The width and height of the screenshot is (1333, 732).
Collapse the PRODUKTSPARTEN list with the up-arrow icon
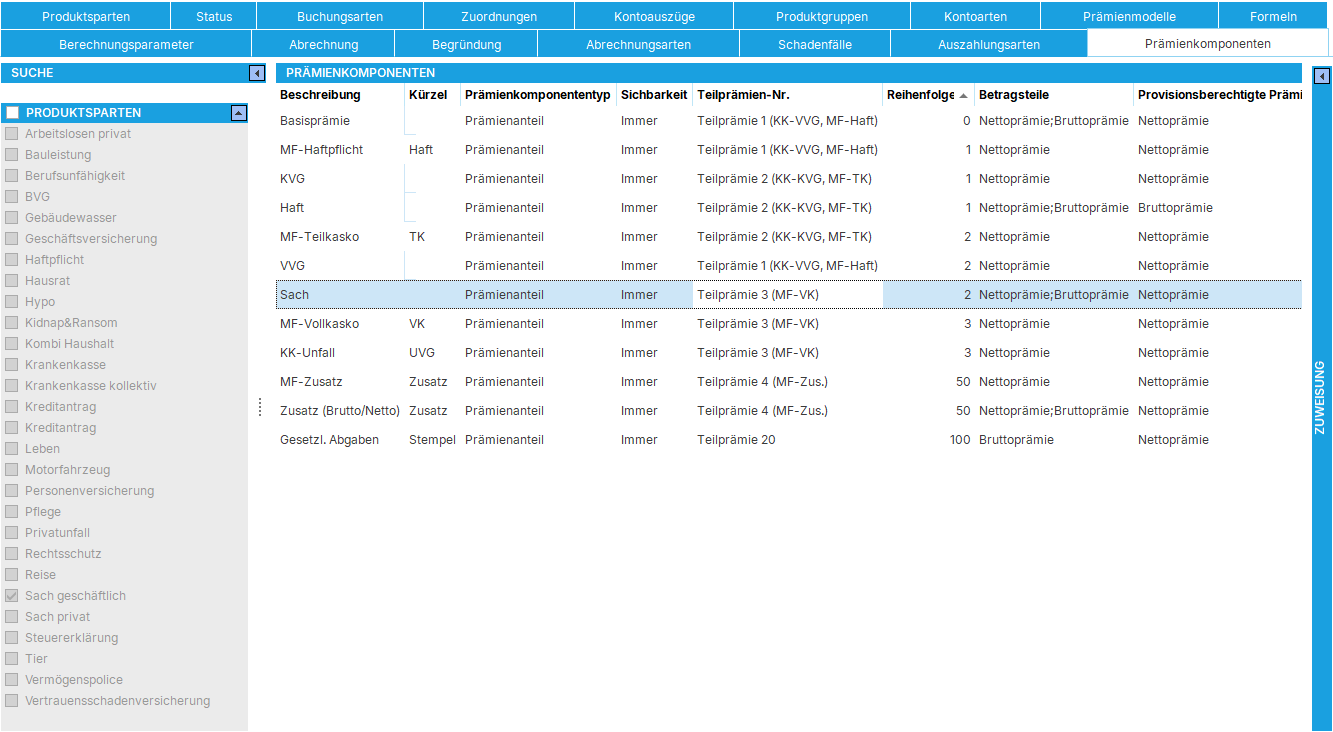click(239, 112)
